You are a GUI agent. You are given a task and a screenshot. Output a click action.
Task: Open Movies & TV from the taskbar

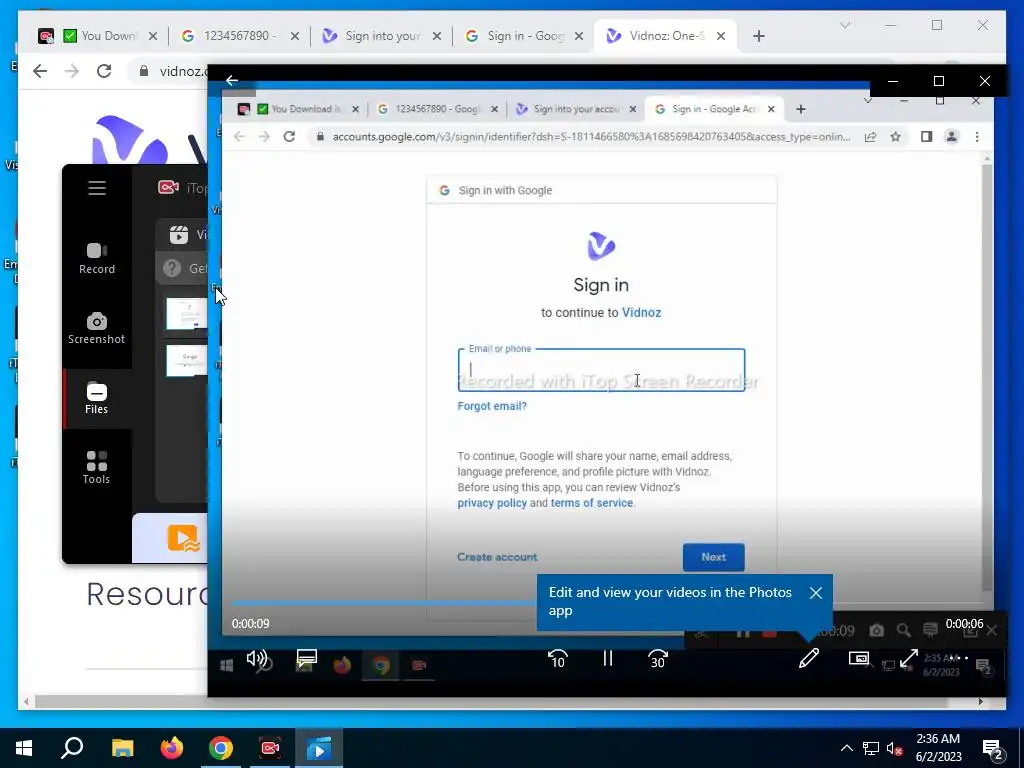click(319, 748)
